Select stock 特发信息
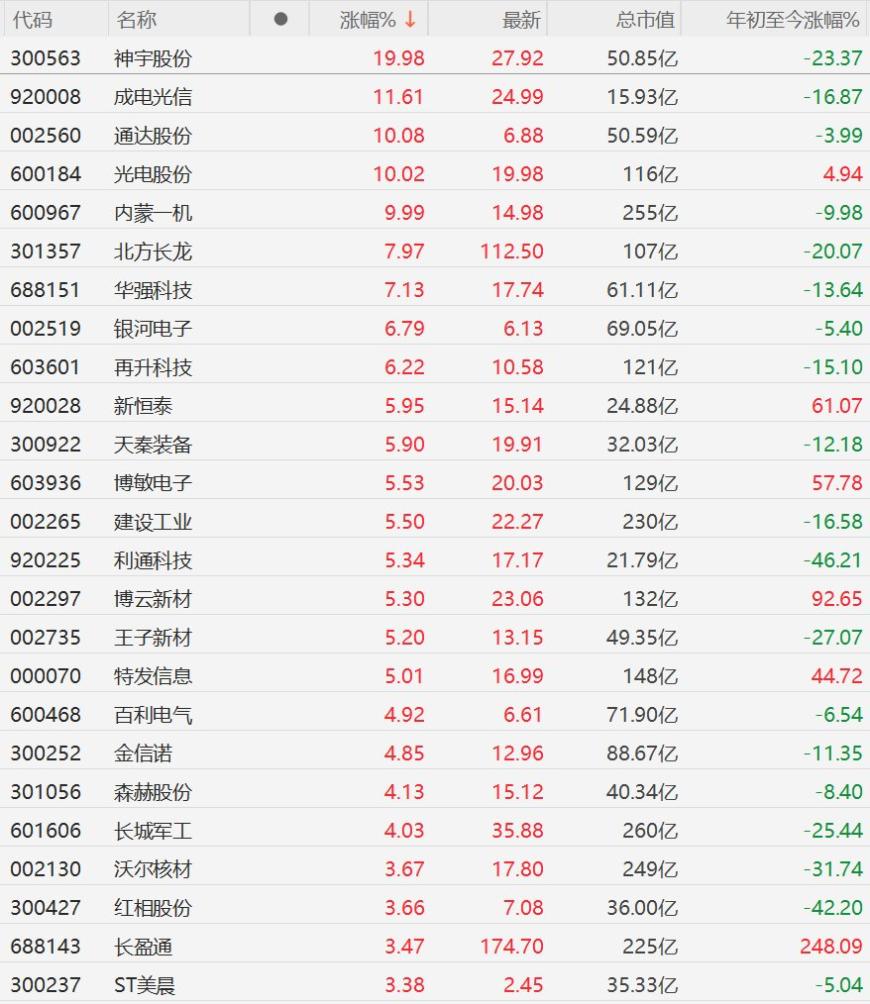 (153, 676)
